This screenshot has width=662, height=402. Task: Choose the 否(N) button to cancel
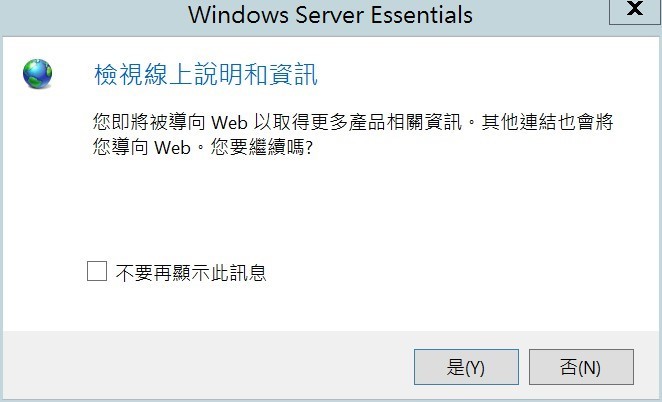click(x=581, y=367)
